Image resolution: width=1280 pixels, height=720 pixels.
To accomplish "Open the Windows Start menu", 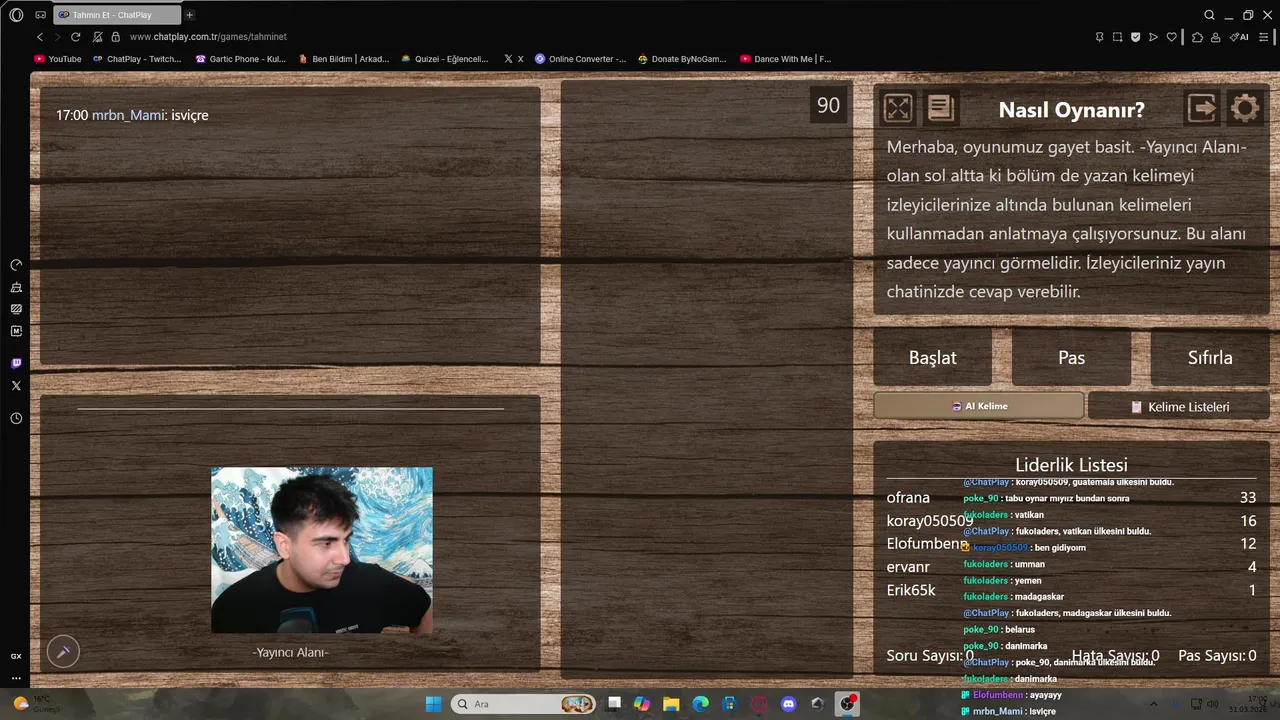I will [433, 704].
